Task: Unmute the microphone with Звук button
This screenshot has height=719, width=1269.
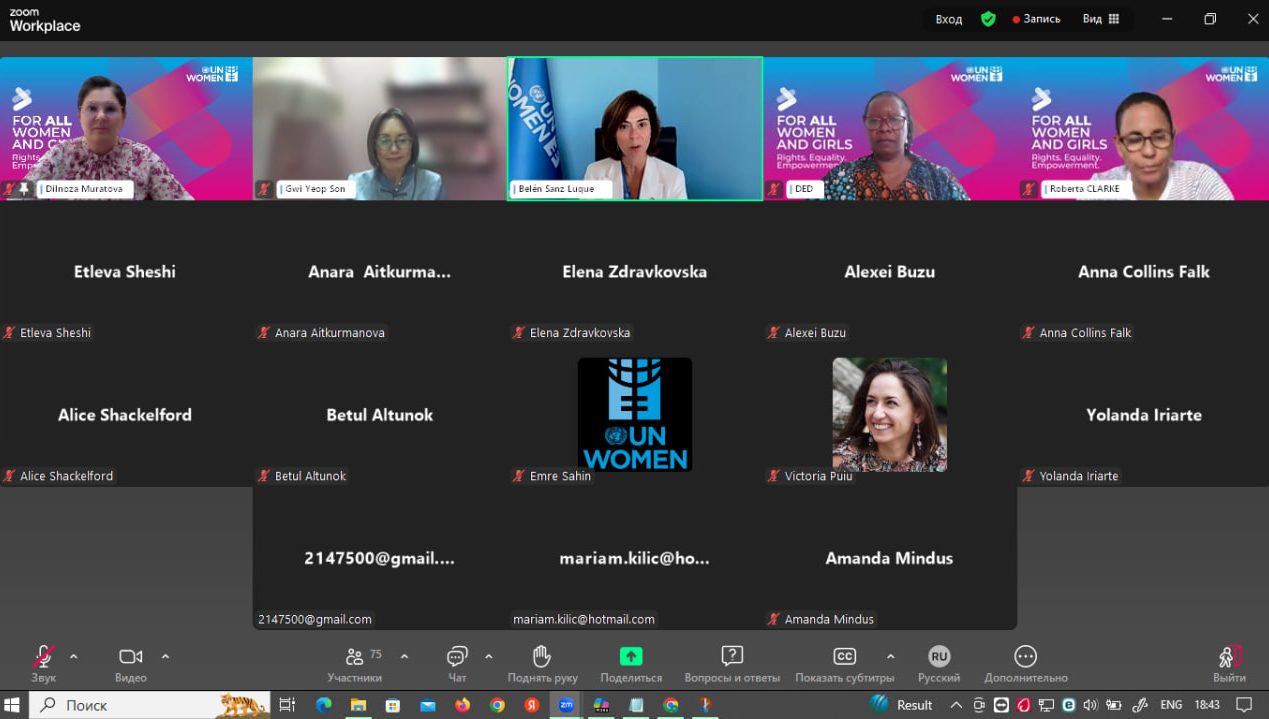Action: (x=43, y=664)
